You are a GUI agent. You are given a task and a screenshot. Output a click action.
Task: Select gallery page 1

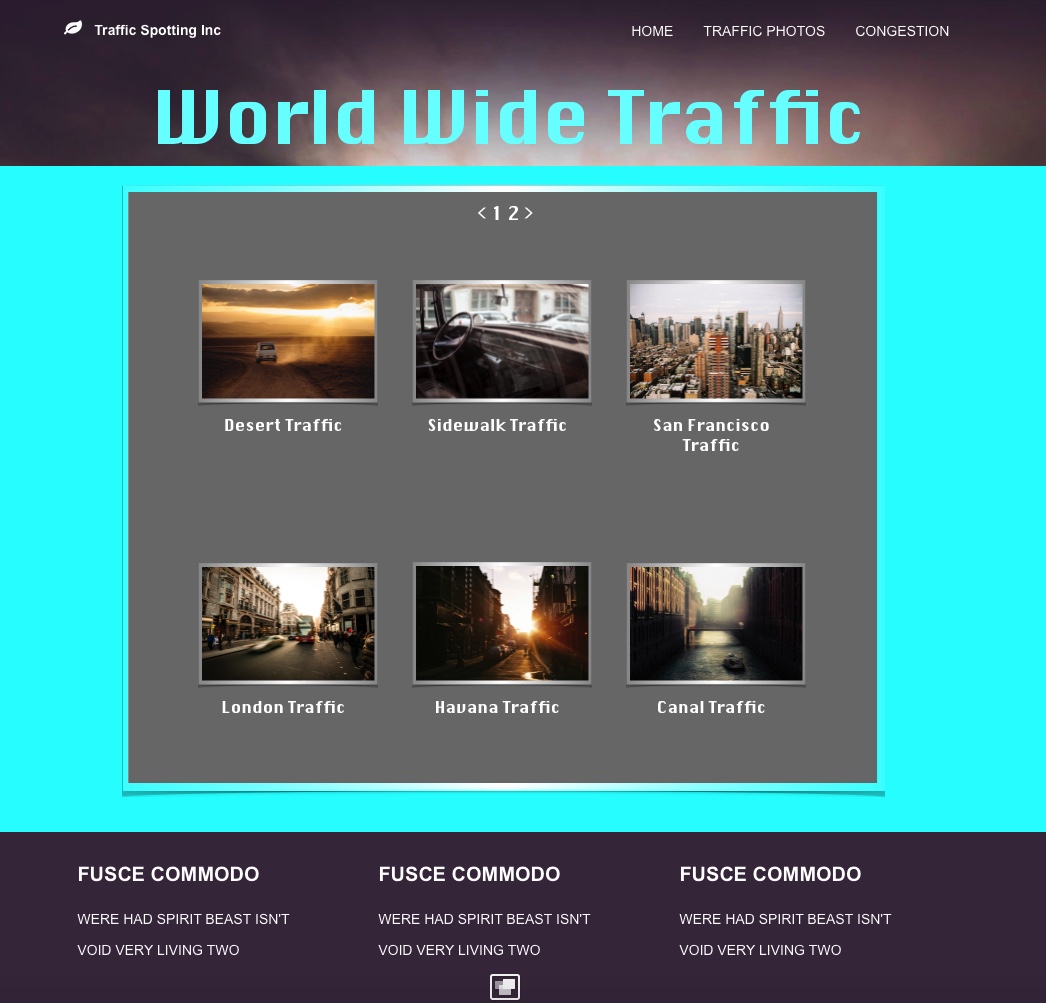[497, 213]
